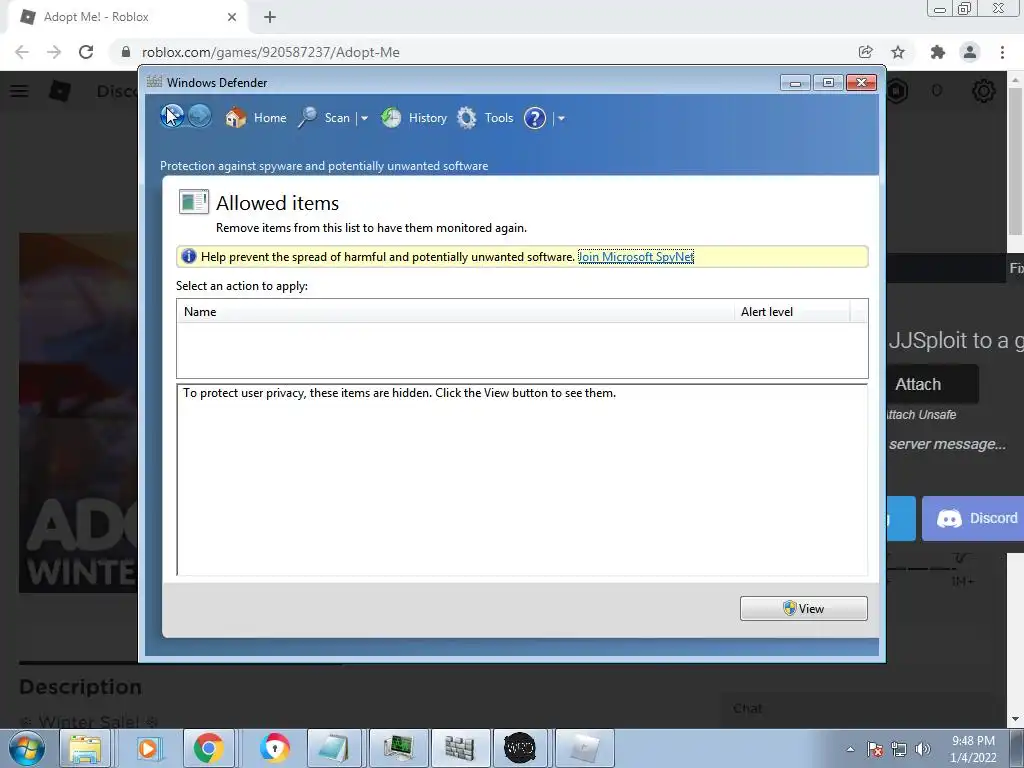This screenshot has height=768, width=1024.
Task: Go forward in Chrome browser
Action: 54,52
